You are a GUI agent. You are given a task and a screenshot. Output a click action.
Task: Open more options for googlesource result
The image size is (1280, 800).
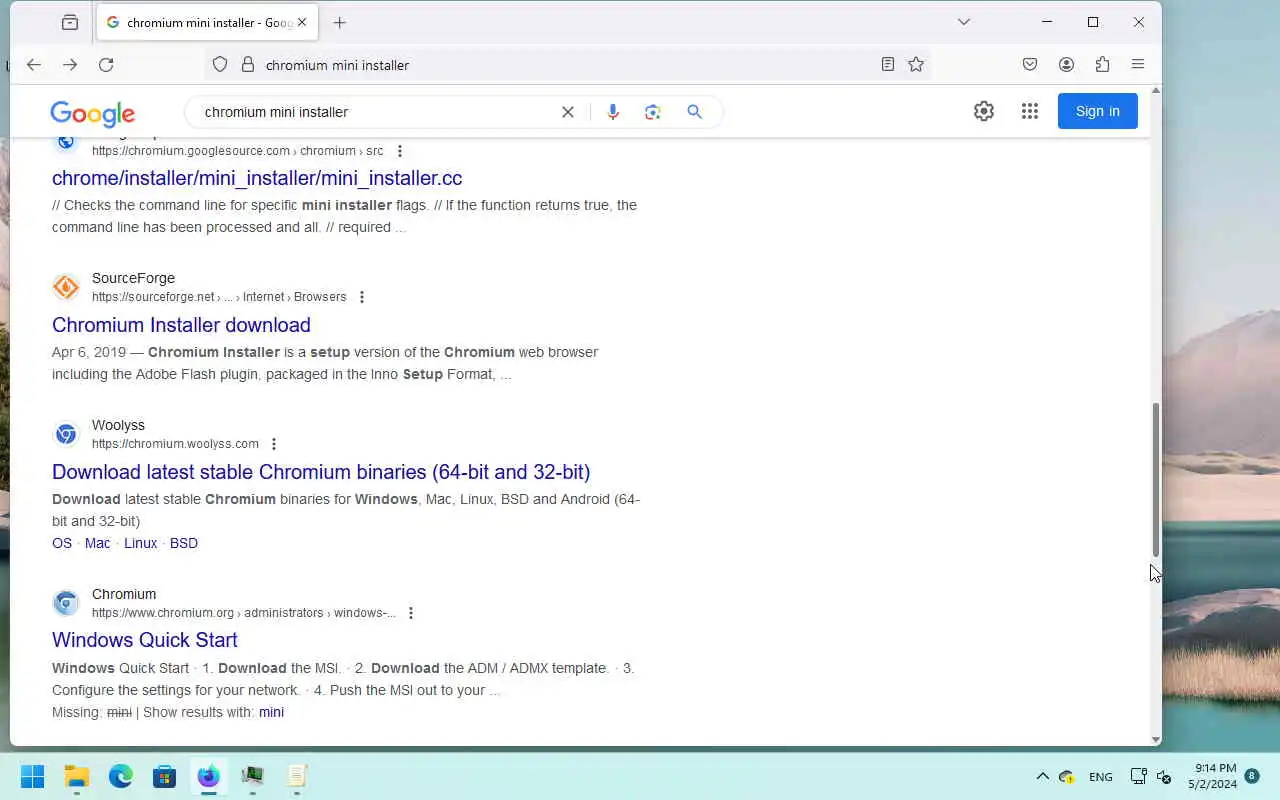coord(400,151)
